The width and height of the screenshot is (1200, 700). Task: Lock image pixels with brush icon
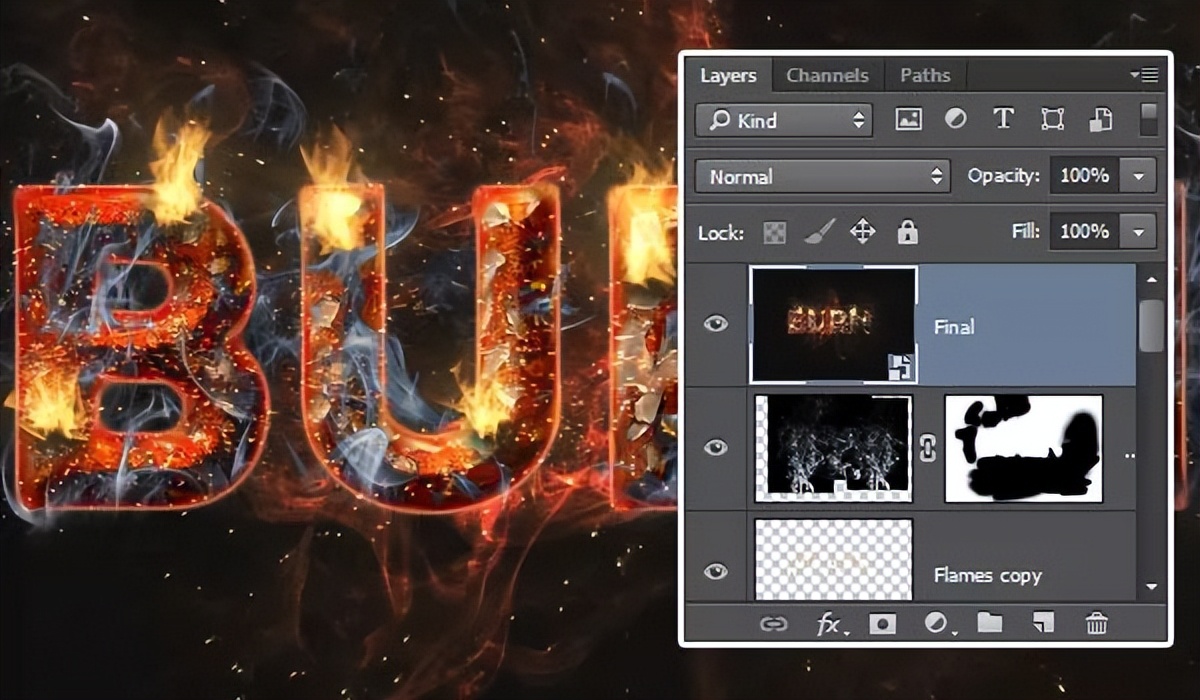click(x=818, y=233)
